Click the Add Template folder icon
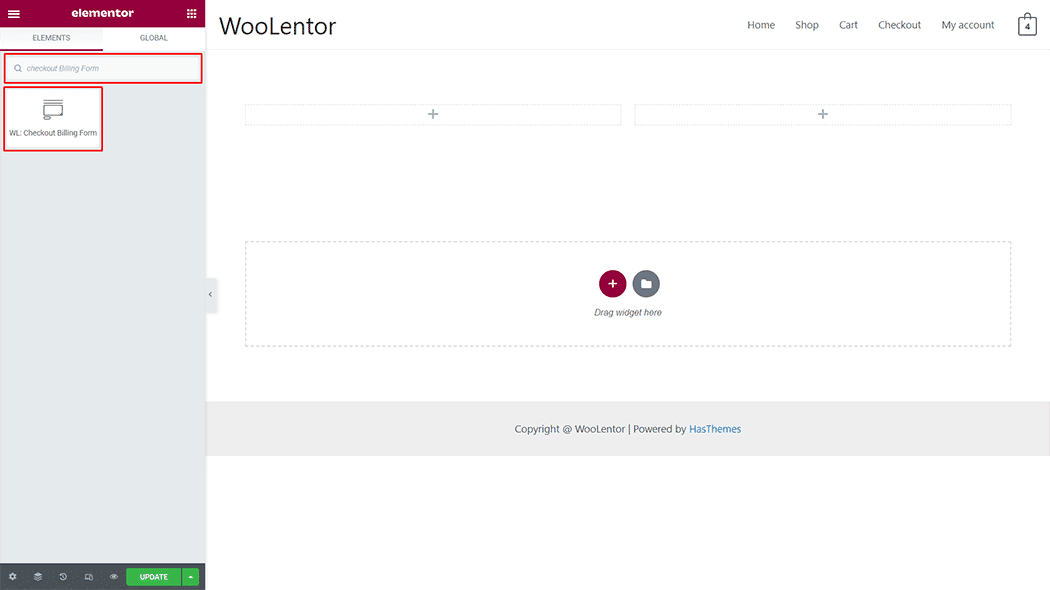Screen dimensions: 1050x590 pos(646,284)
